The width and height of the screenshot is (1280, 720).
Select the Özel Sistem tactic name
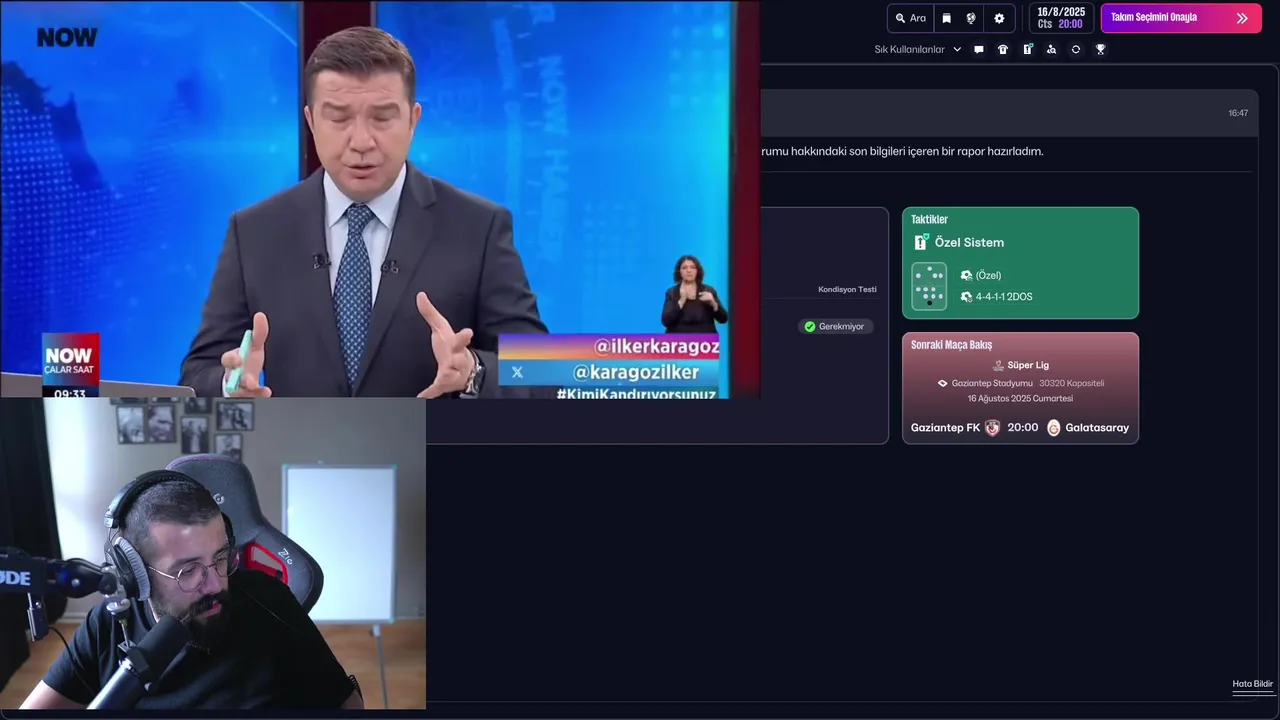pos(969,242)
